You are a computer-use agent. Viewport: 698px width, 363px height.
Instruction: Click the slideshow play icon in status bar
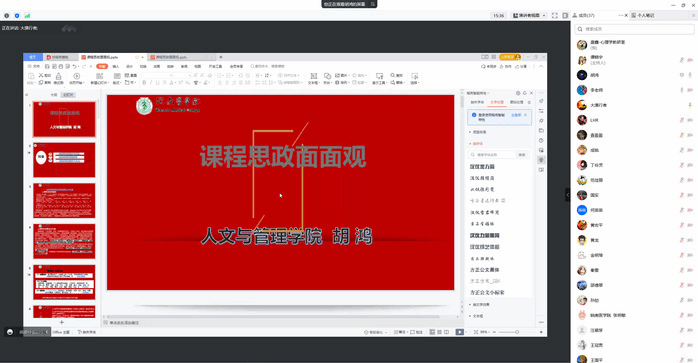tap(460, 332)
